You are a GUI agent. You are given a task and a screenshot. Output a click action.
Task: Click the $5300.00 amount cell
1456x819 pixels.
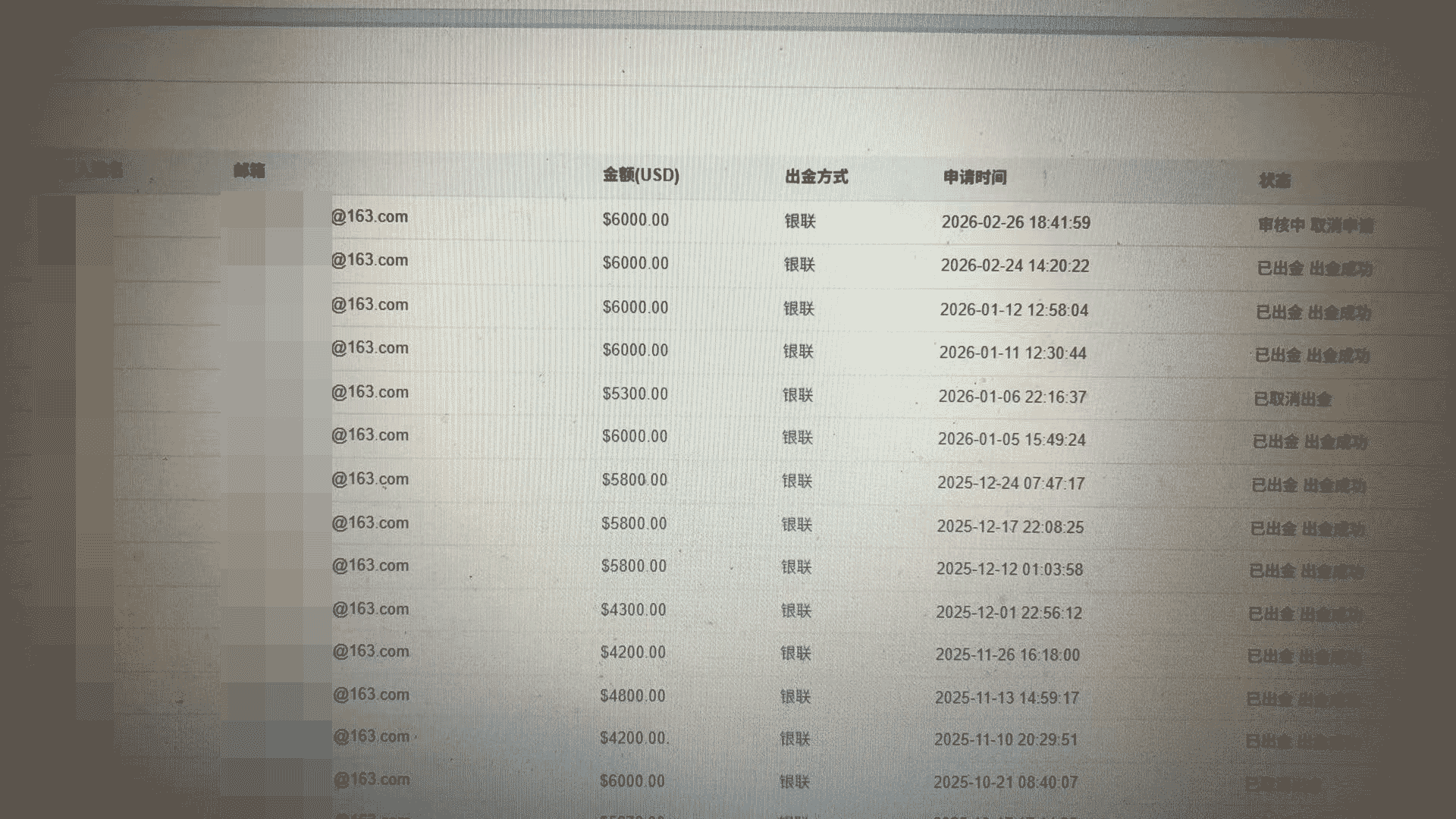[x=635, y=394]
